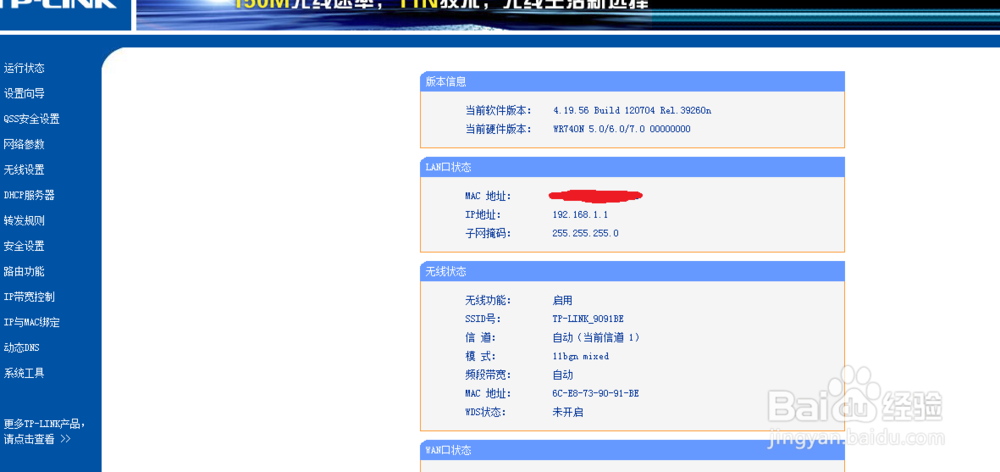This screenshot has width=1000, height=472.
Task: Click wireless function value 启用
Action: 562,300
